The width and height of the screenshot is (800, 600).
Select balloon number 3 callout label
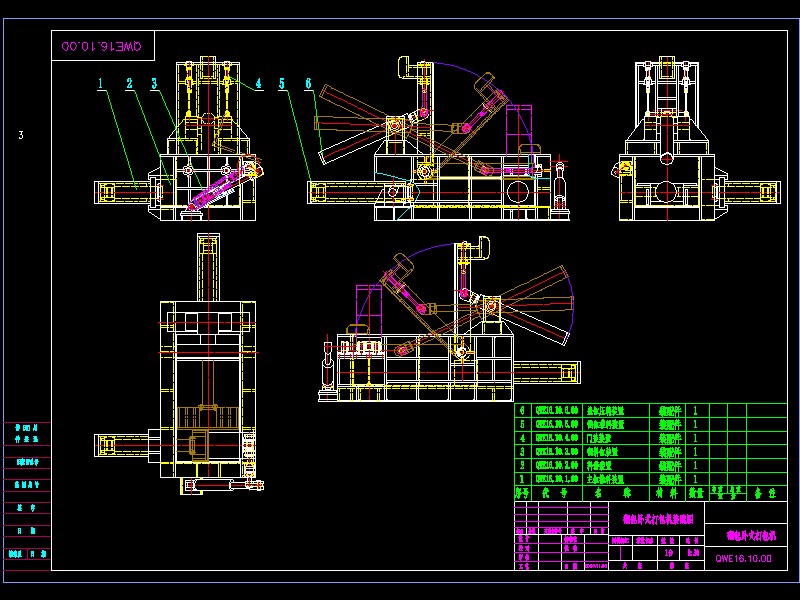pyautogui.click(x=153, y=83)
